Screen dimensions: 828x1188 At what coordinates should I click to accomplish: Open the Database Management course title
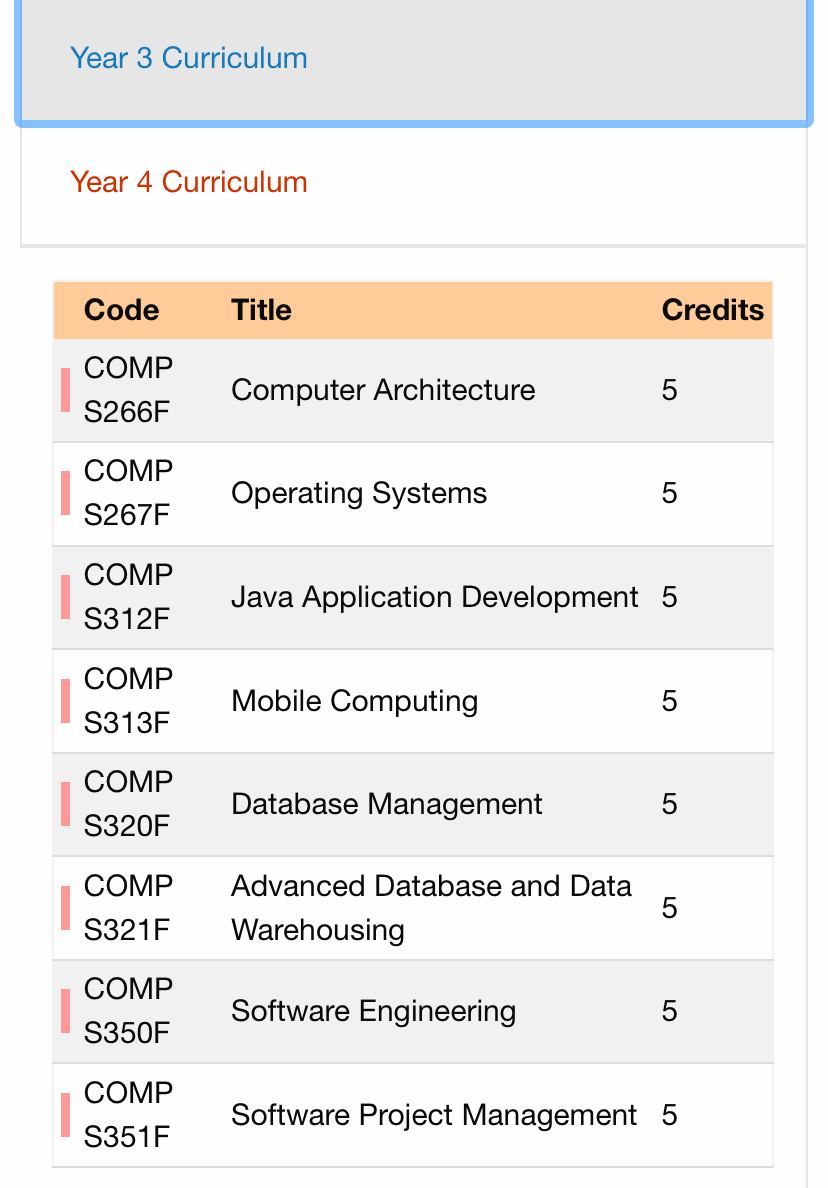(387, 804)
